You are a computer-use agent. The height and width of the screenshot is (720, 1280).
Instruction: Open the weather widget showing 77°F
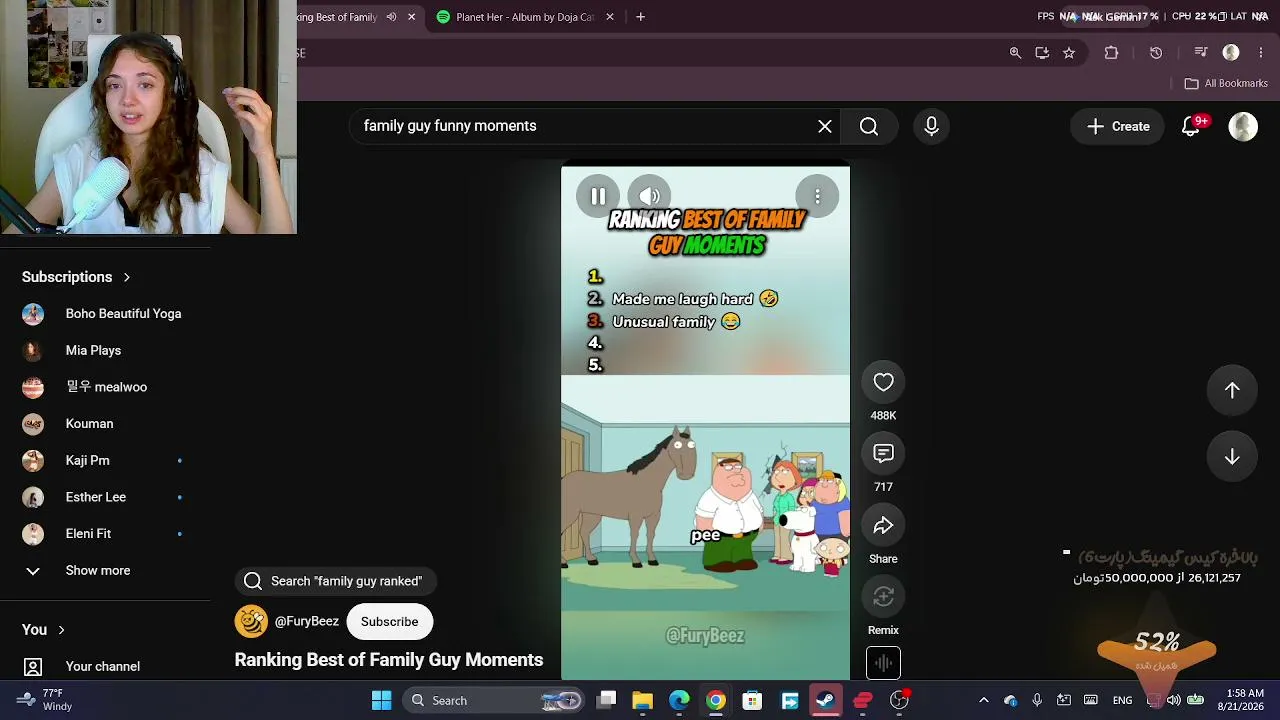(46, 700)
